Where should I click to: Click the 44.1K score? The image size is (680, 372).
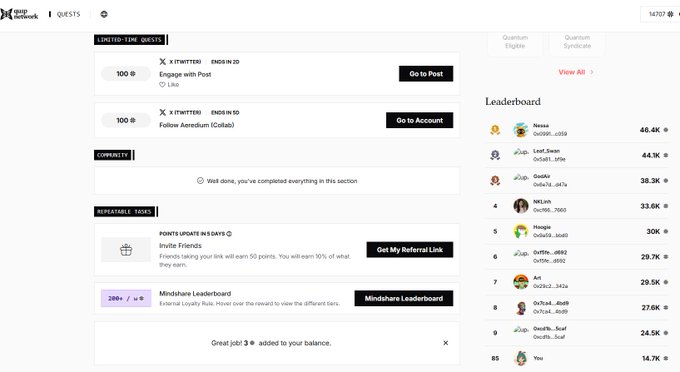(651, 155)
